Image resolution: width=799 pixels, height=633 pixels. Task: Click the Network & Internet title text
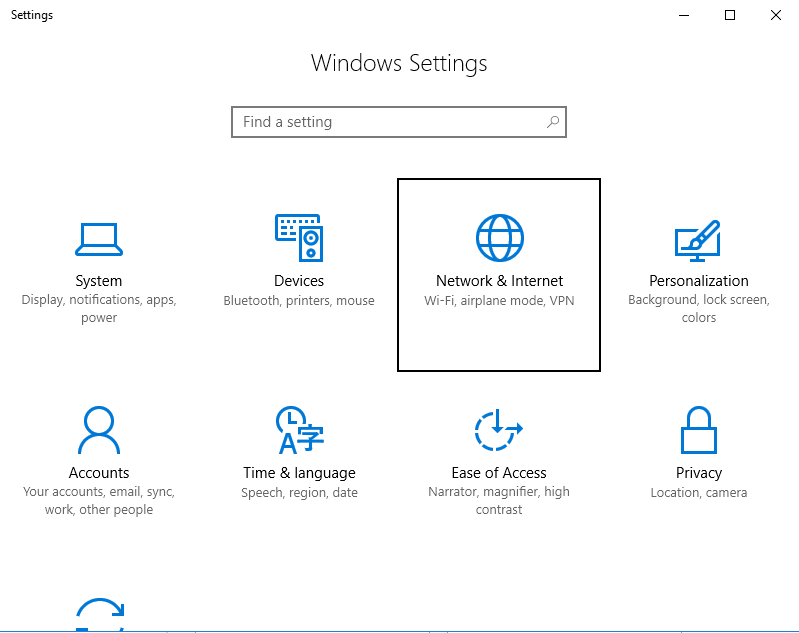click(x=499, y=281)
